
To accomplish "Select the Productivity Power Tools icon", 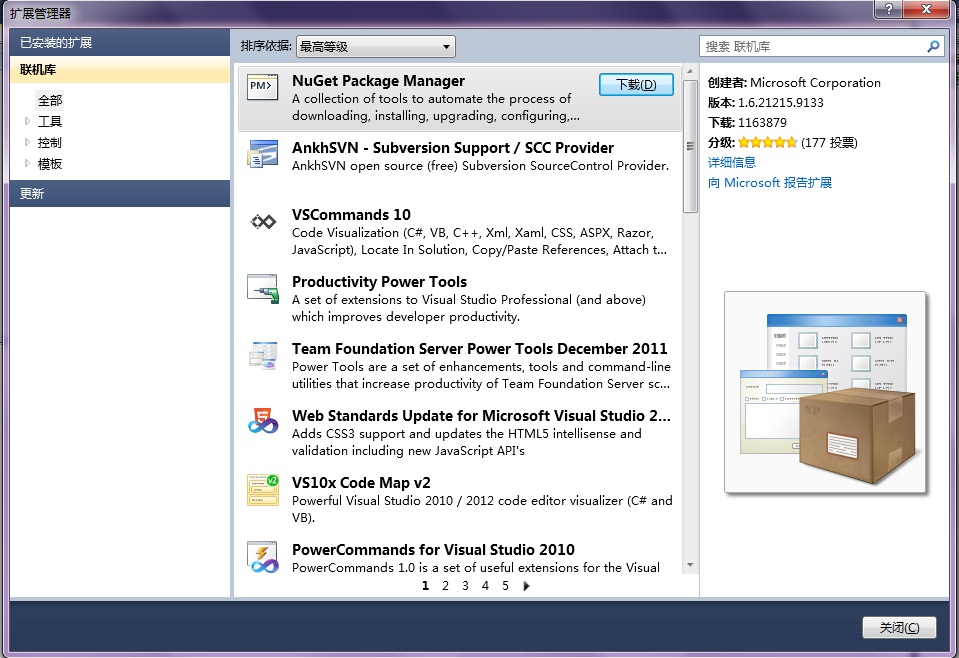I will (x=262, y=289).
